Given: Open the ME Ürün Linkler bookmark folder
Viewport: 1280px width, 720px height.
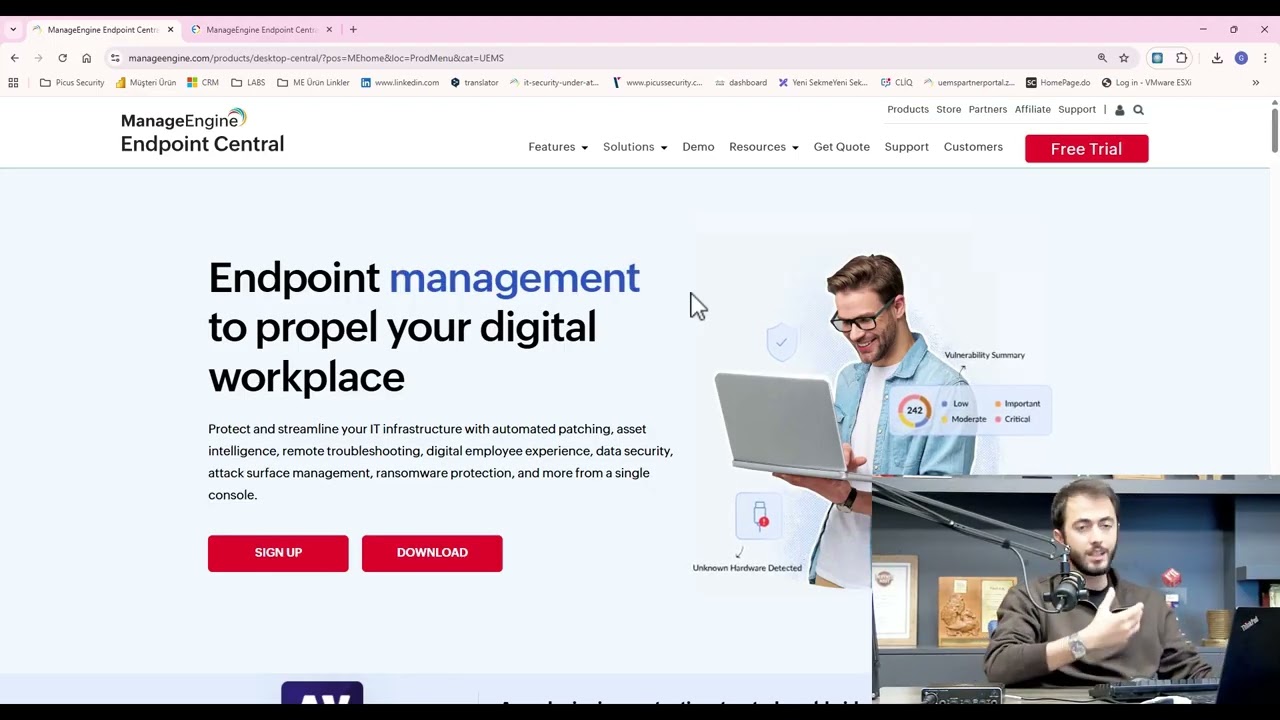Looking at the screenshot, I should coord(313,83).
